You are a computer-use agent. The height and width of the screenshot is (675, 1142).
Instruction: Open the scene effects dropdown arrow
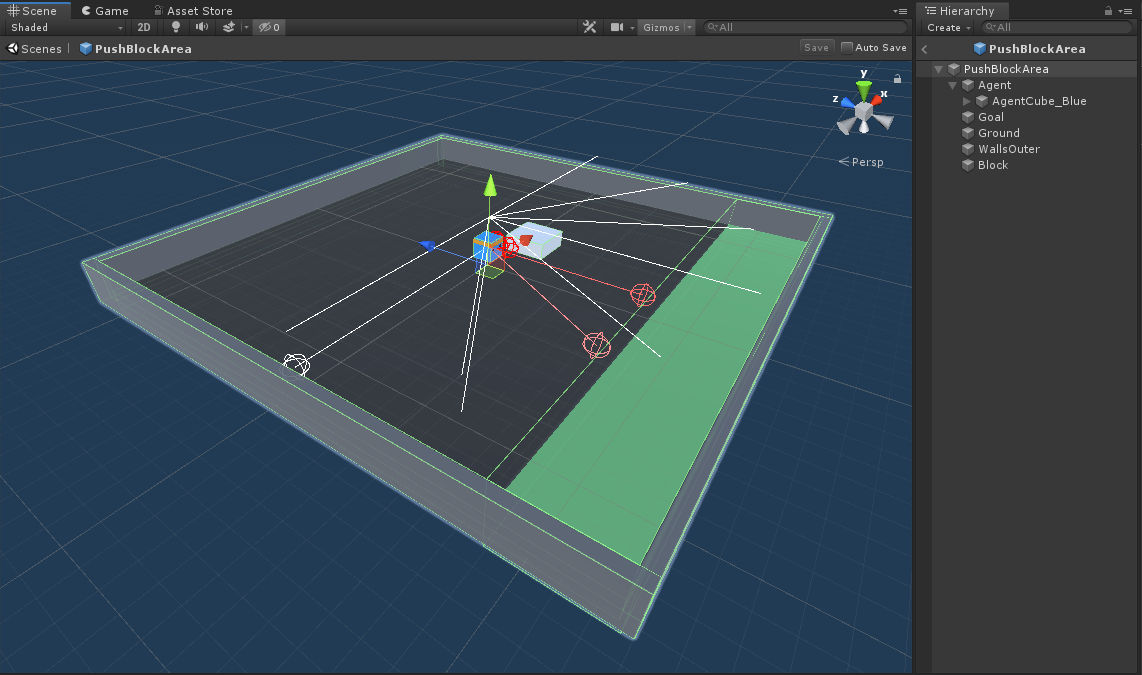coord(246,27)
